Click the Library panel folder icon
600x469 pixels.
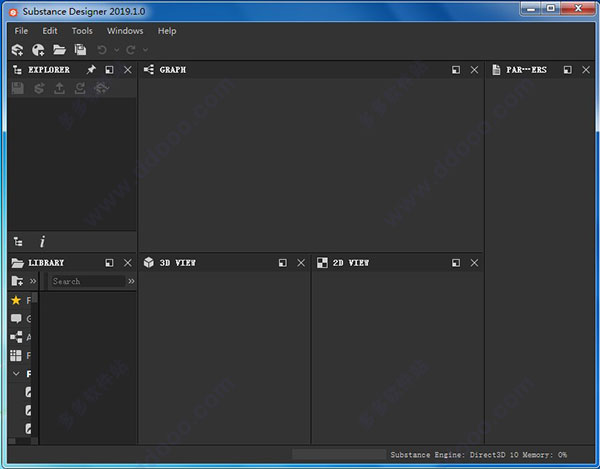(18, 263)
